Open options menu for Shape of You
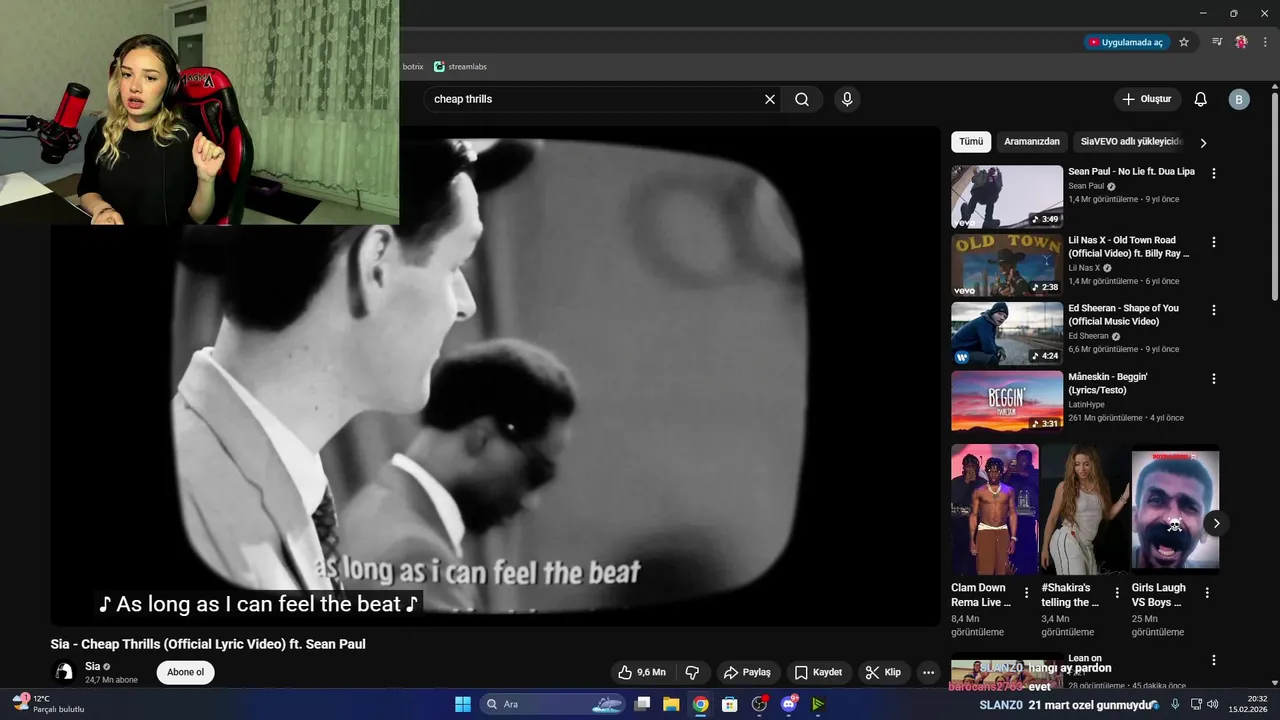 tap(1214, 310)
